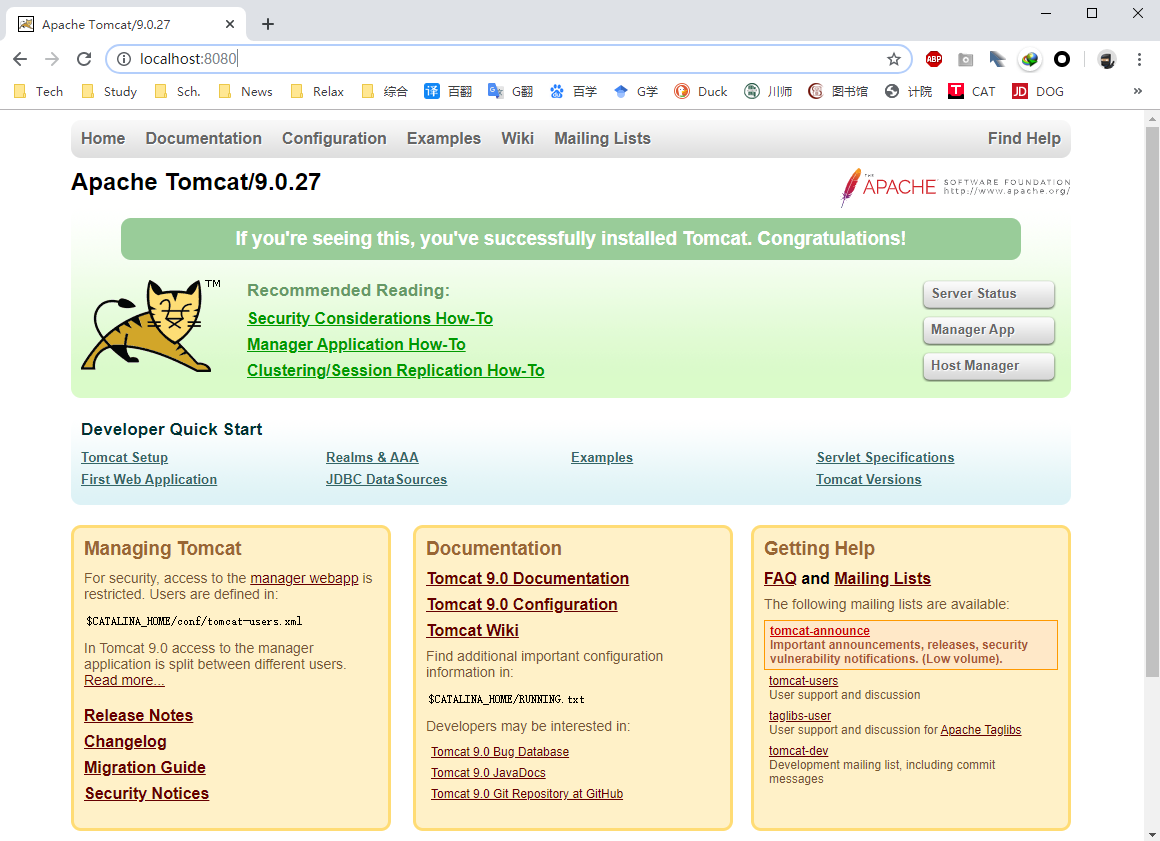Open the Study bookmarks folder
1160x841 pixels.
[109, 92]
